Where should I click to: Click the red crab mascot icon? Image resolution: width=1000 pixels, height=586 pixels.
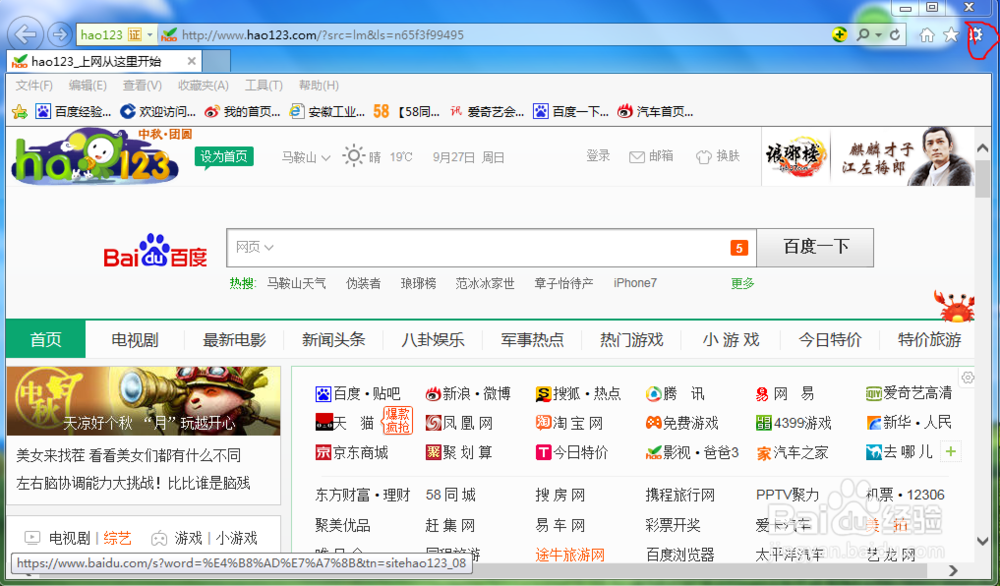coord(954,305)
